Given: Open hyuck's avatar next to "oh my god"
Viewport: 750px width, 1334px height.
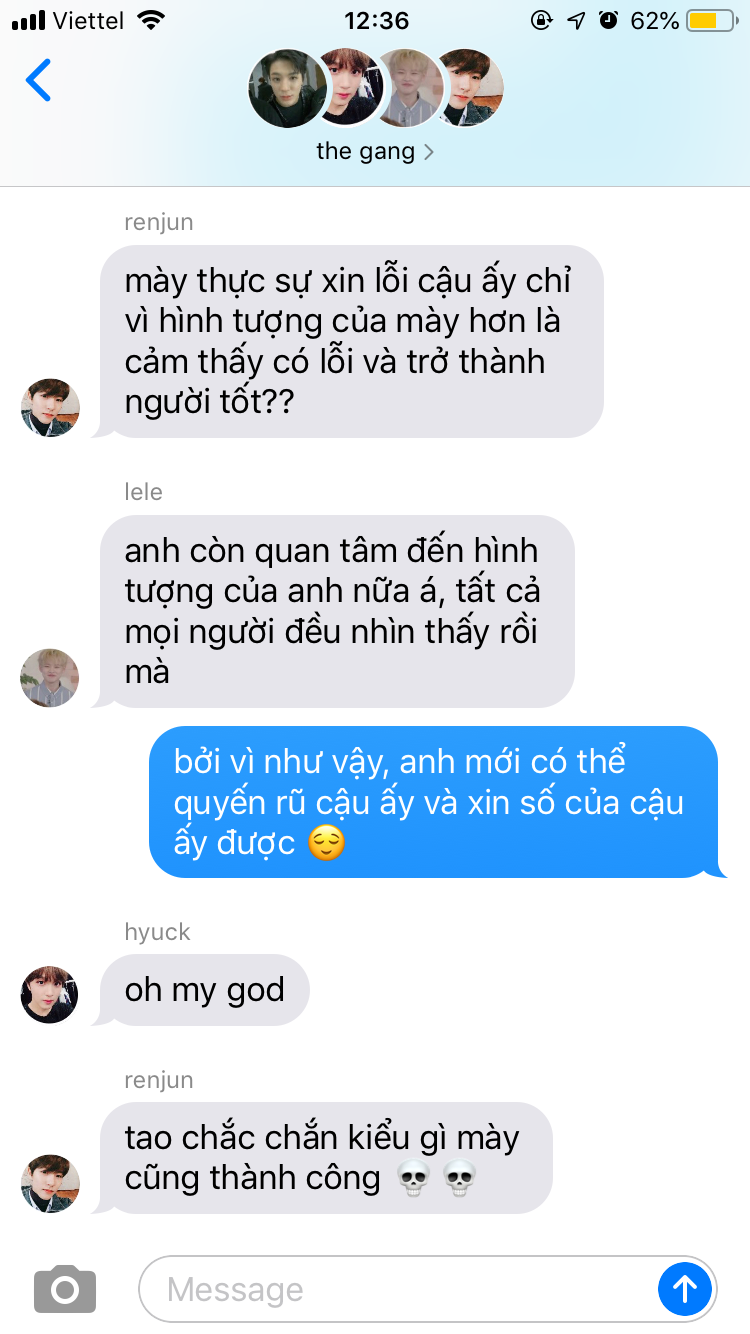Looking at the screenshot, I should point(50,995).
